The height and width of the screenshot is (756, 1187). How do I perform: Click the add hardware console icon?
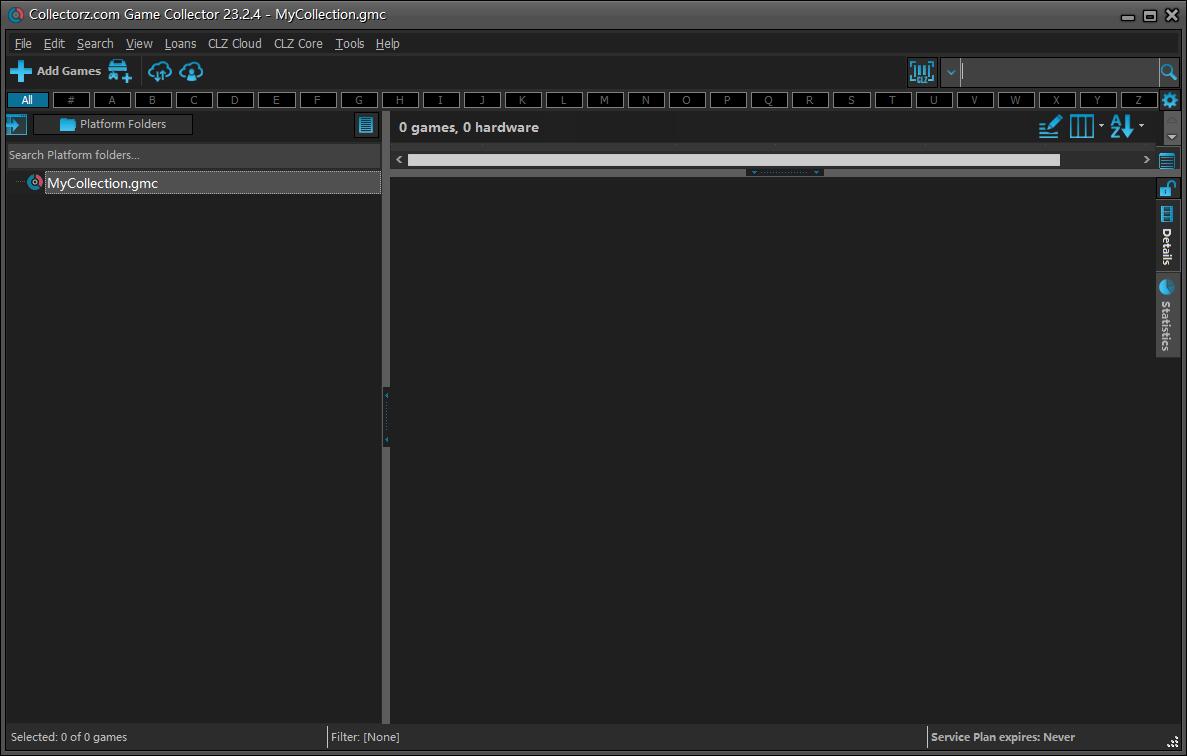point(120,71)
